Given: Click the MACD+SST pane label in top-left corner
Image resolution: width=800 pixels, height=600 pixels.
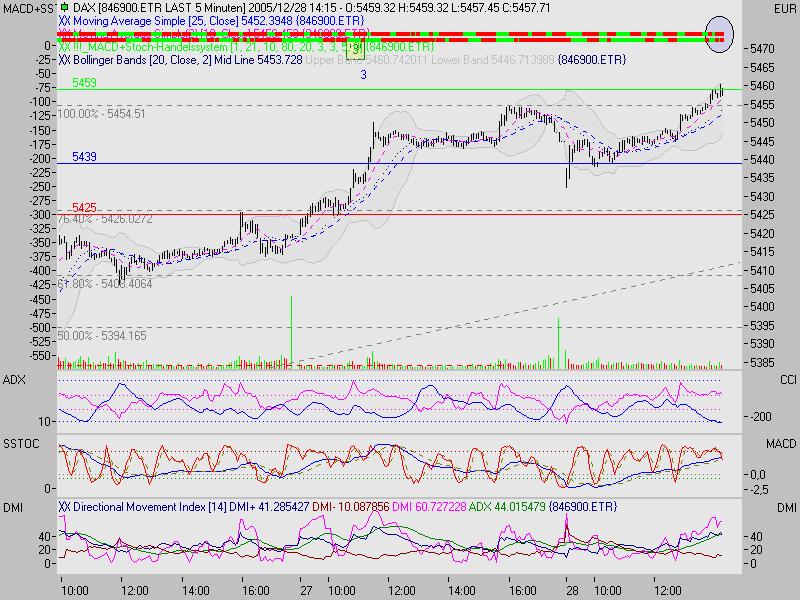Looking at the screenshot, I should 29,9.
